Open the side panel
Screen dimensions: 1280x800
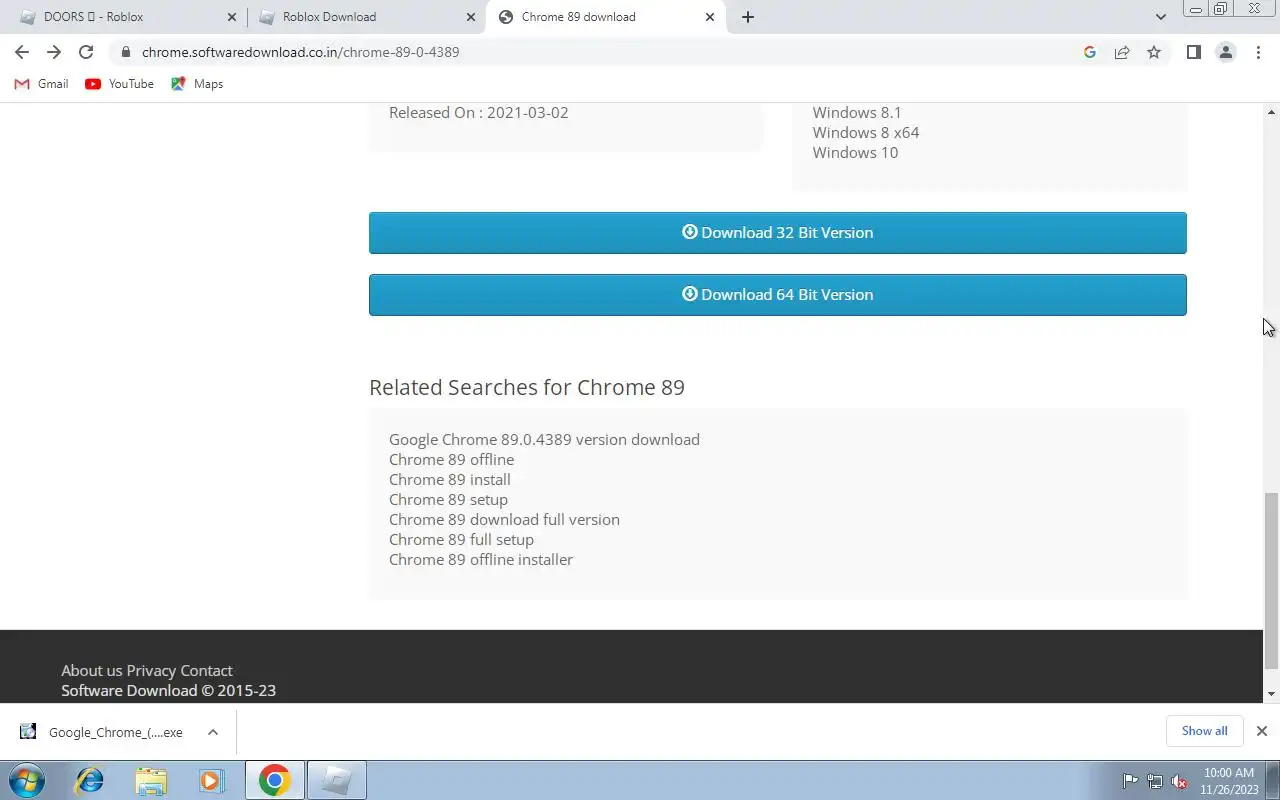(x=1193, y=52)
